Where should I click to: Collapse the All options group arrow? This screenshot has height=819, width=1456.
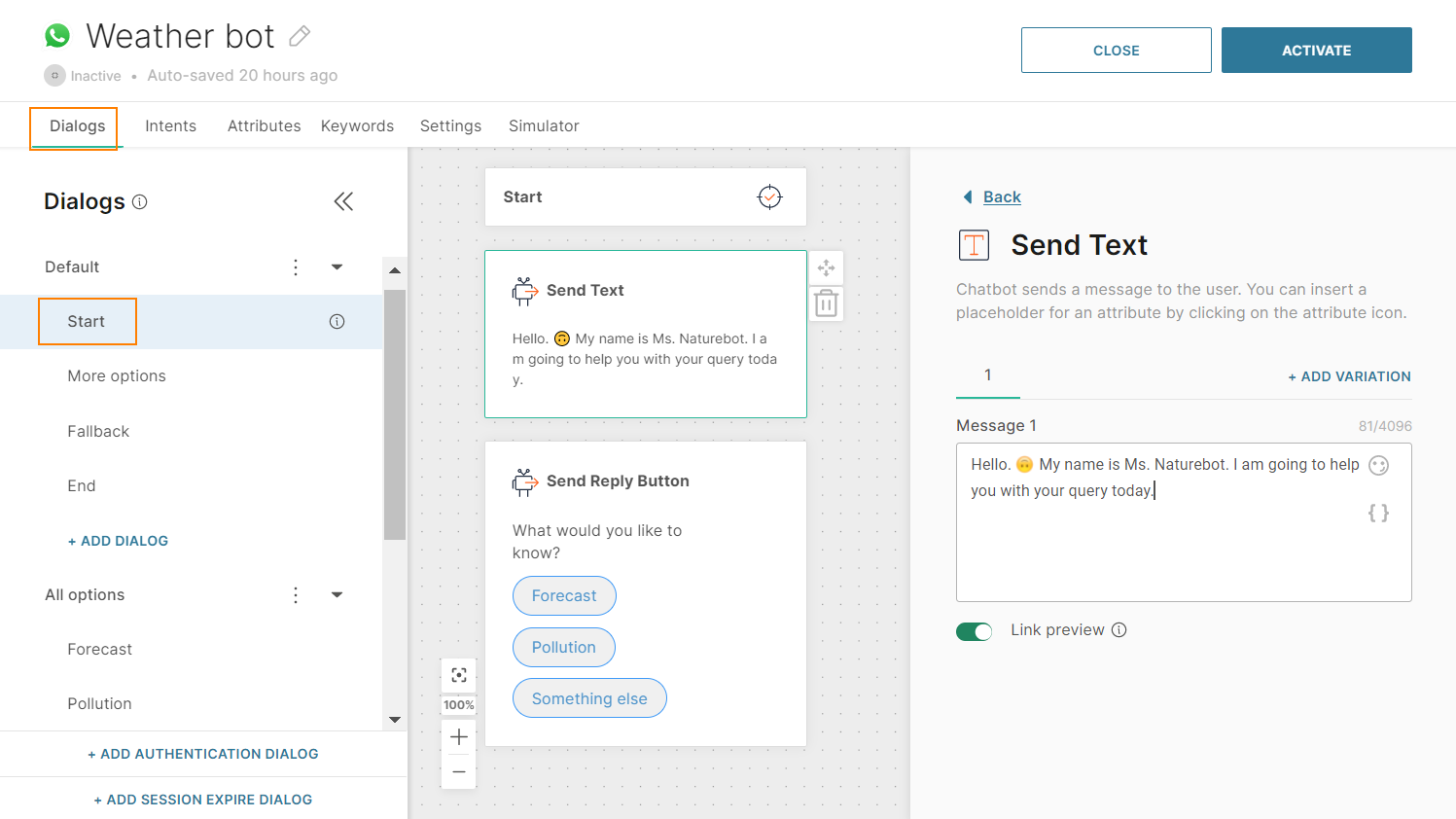coord(337,595)
